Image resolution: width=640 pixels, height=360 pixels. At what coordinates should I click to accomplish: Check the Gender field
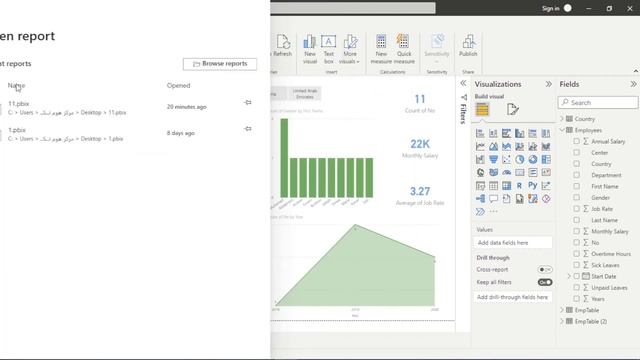(576, 197)
